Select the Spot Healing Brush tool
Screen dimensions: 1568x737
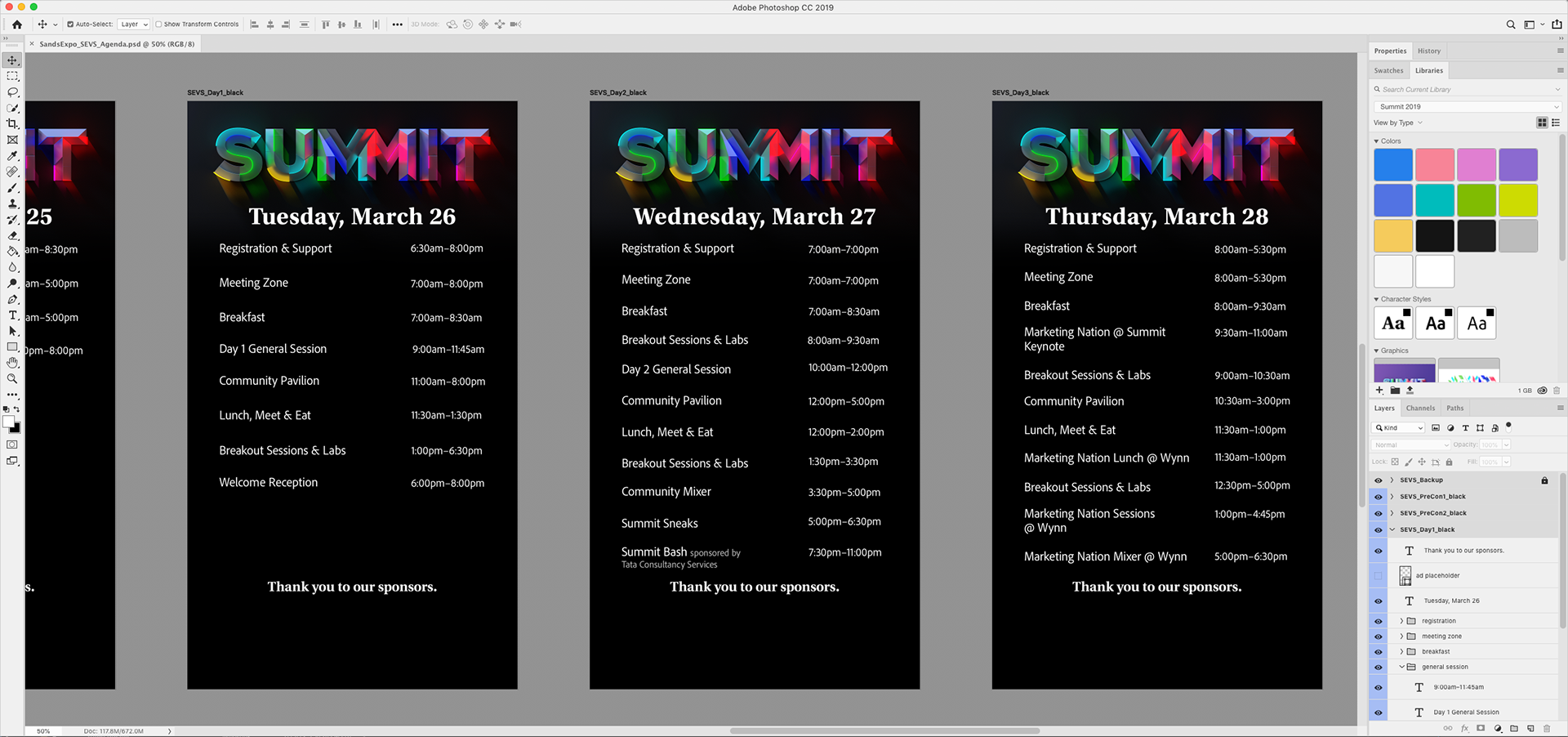tap(12, 172)
